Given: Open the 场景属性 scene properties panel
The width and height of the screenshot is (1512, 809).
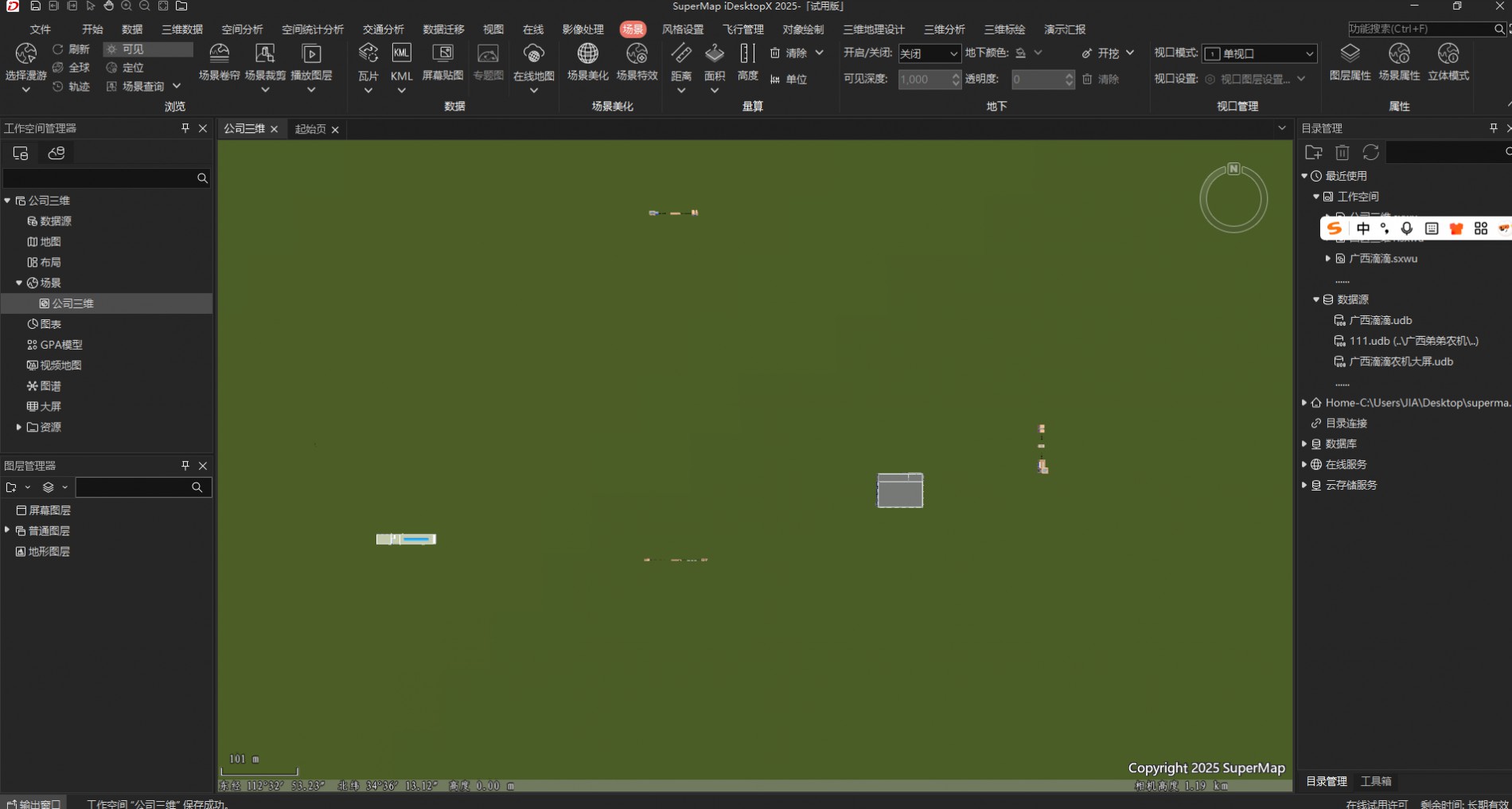Looking at the screenshot, I should tap(1399, 62).
